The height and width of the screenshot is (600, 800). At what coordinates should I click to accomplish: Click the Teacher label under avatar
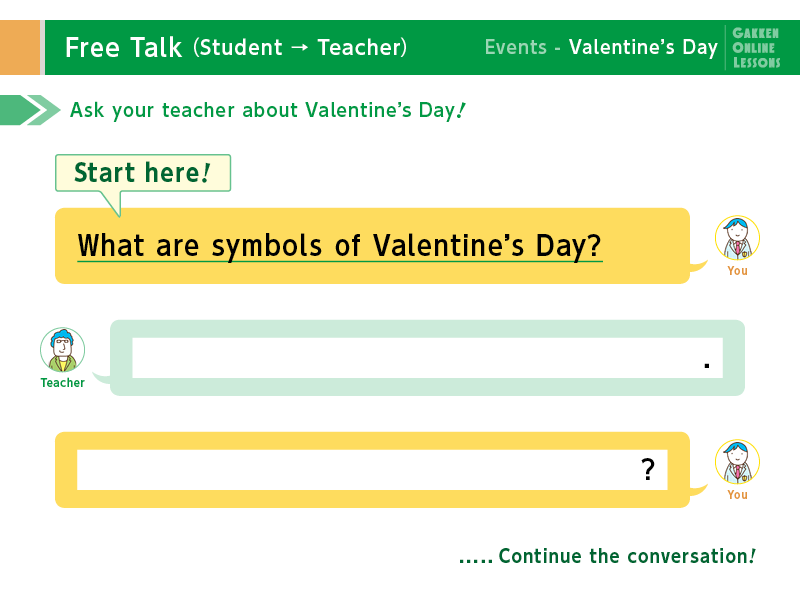pyautogui.click(x=62, y=383)
